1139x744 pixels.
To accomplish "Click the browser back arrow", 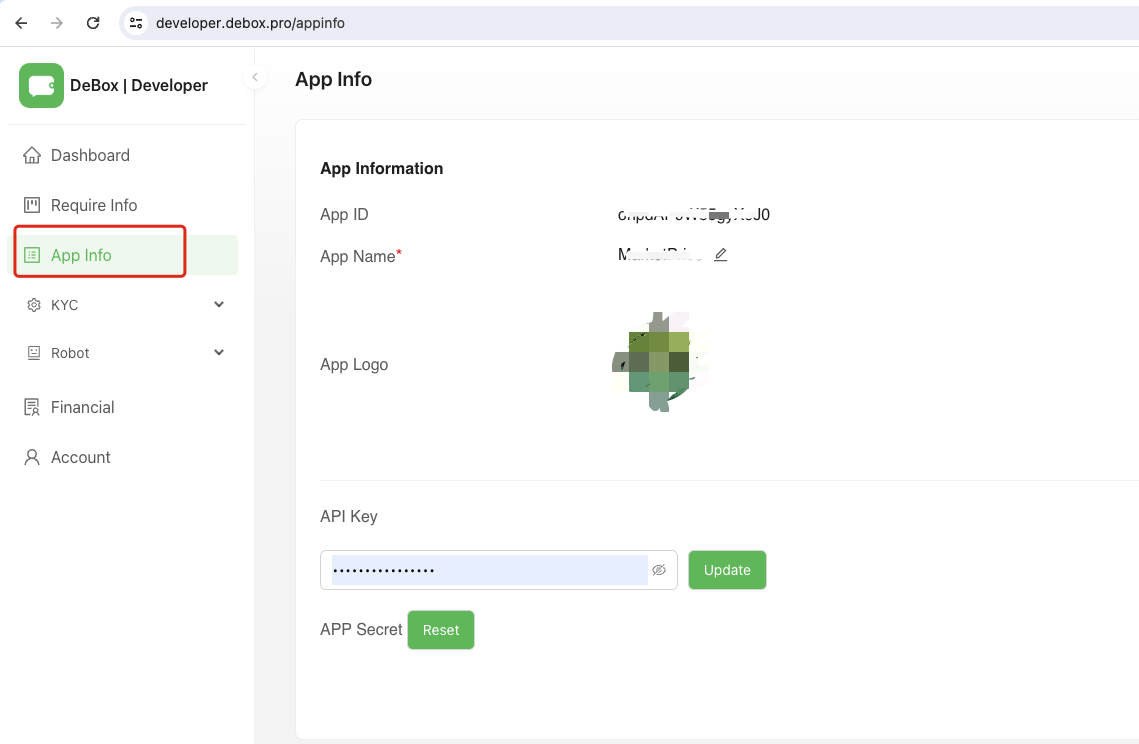I will click(x=21, y=23).
